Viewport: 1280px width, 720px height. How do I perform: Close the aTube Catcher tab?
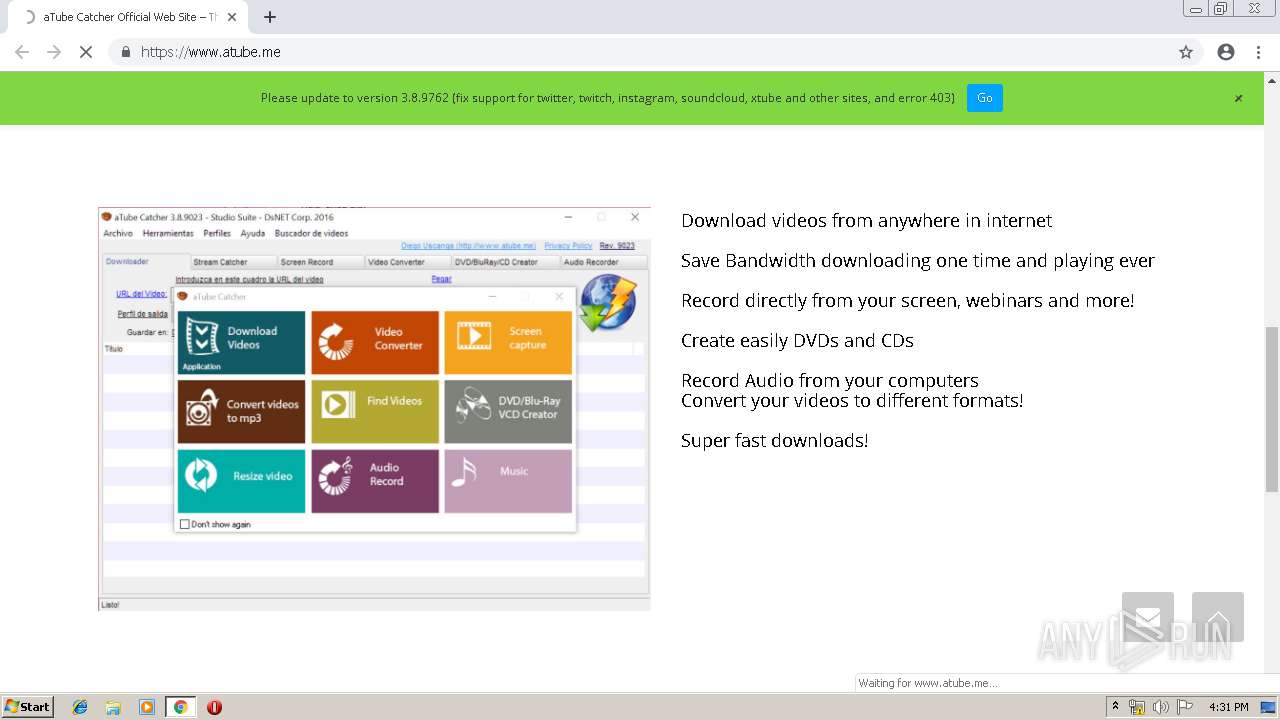click(x=233, y=17)
